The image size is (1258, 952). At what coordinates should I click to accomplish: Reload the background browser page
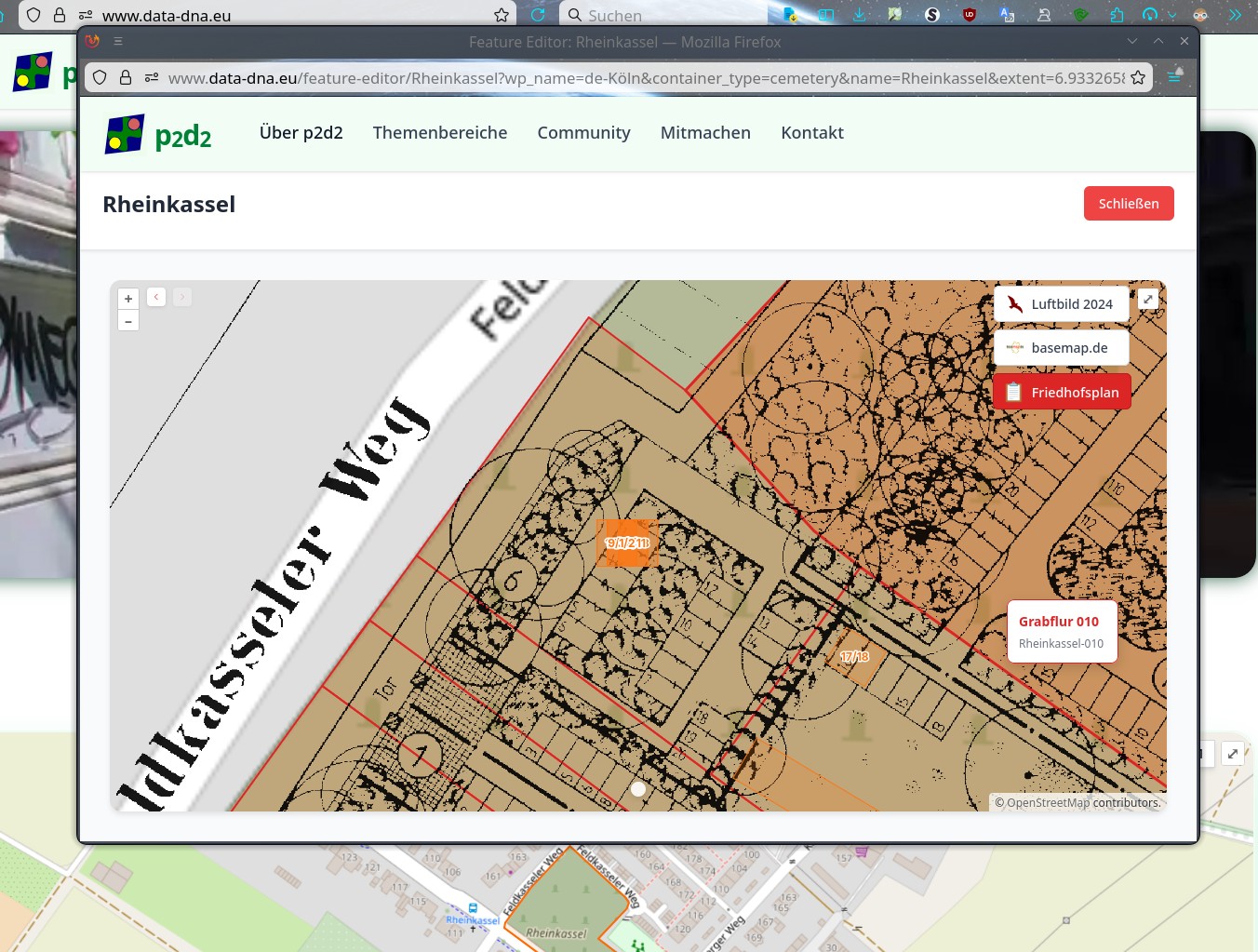coord(538,15)
